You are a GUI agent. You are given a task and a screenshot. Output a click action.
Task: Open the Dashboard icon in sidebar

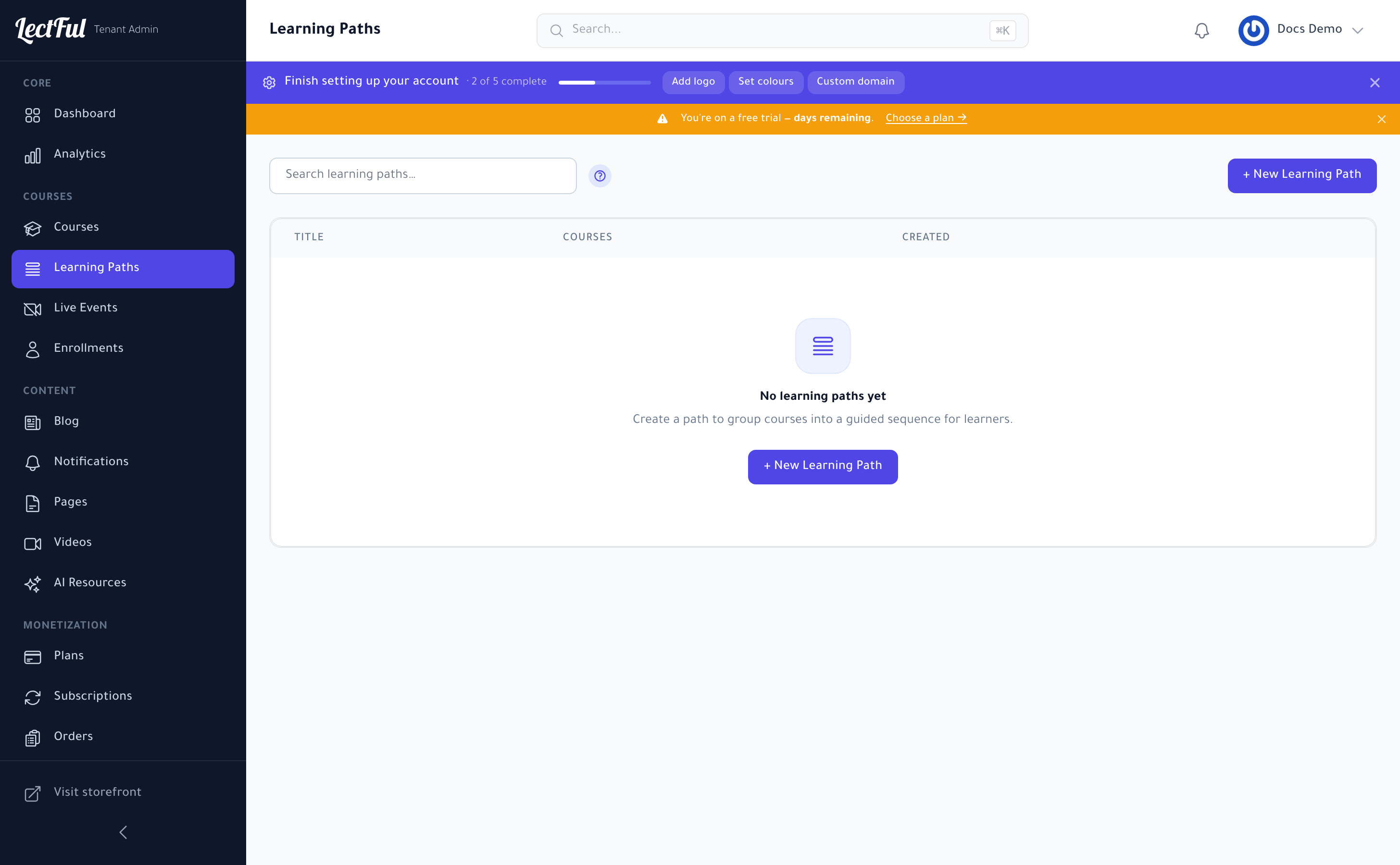coord(33,115)
